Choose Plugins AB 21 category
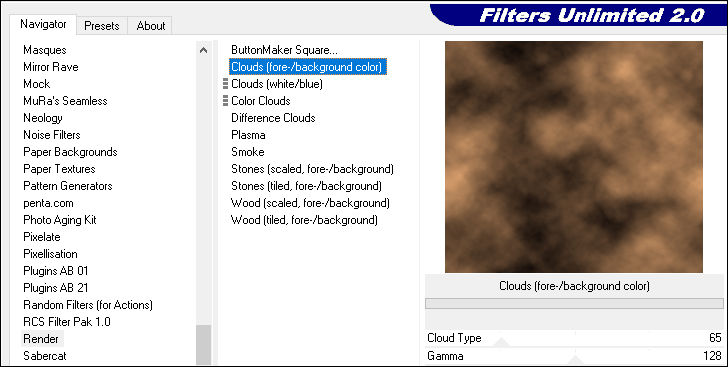This screenshot has height=367, width=728. pos(55,288)
